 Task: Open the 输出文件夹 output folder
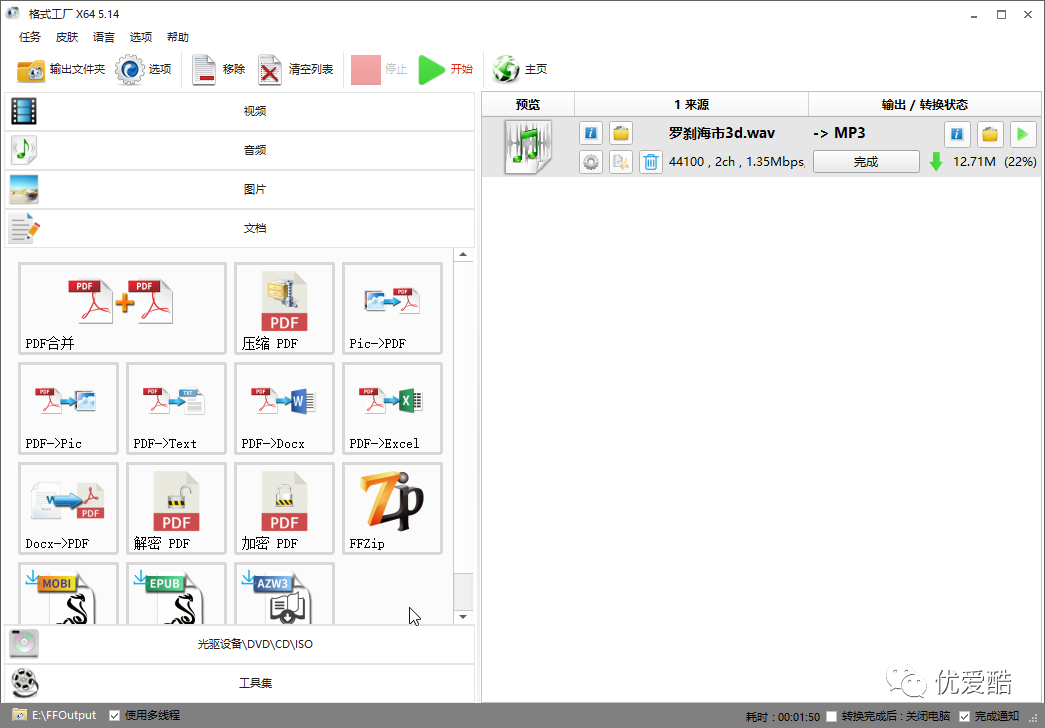click(61, 69)
